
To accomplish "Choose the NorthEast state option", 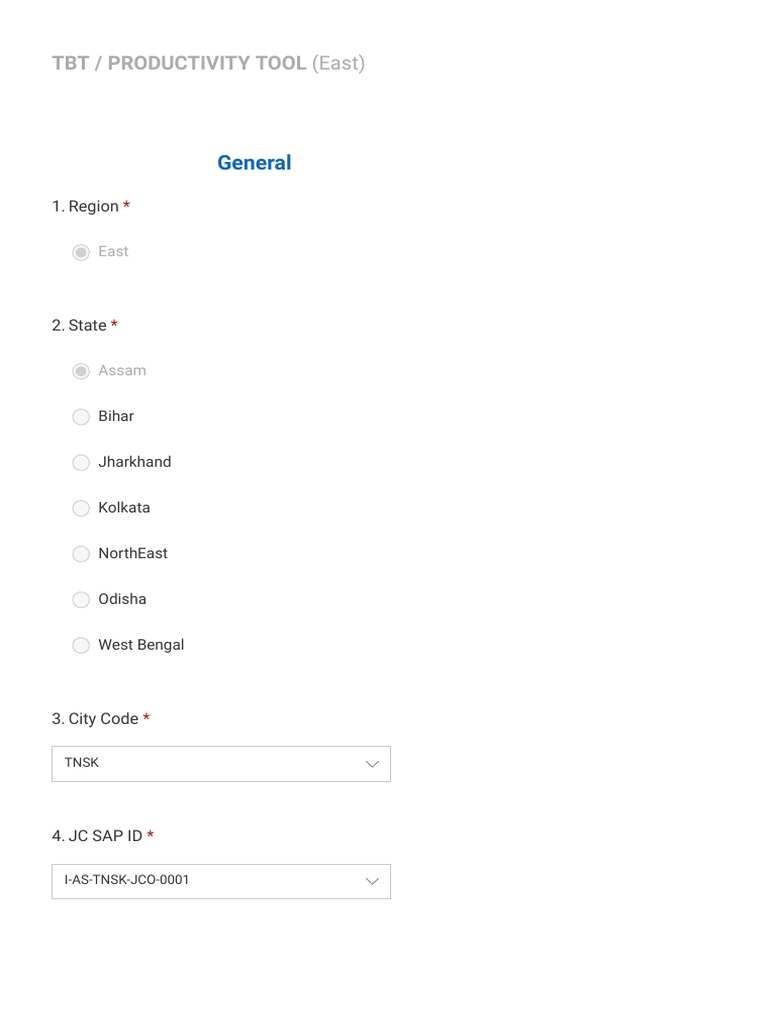I will [81, 554].
